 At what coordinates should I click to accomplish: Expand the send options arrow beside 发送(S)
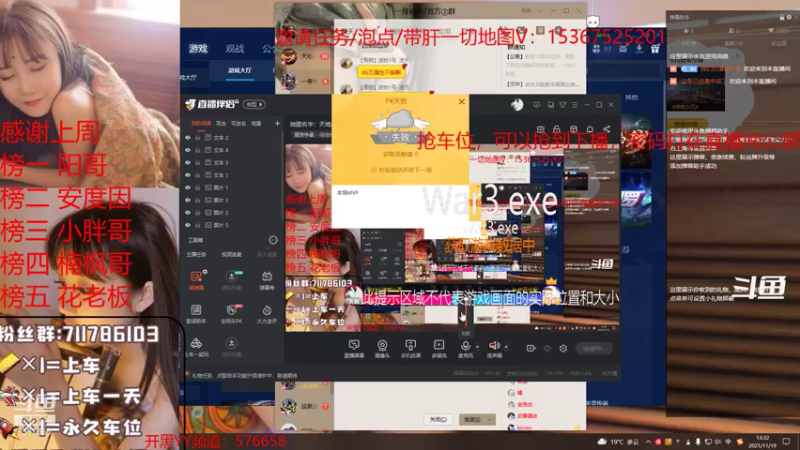[490, 419]
